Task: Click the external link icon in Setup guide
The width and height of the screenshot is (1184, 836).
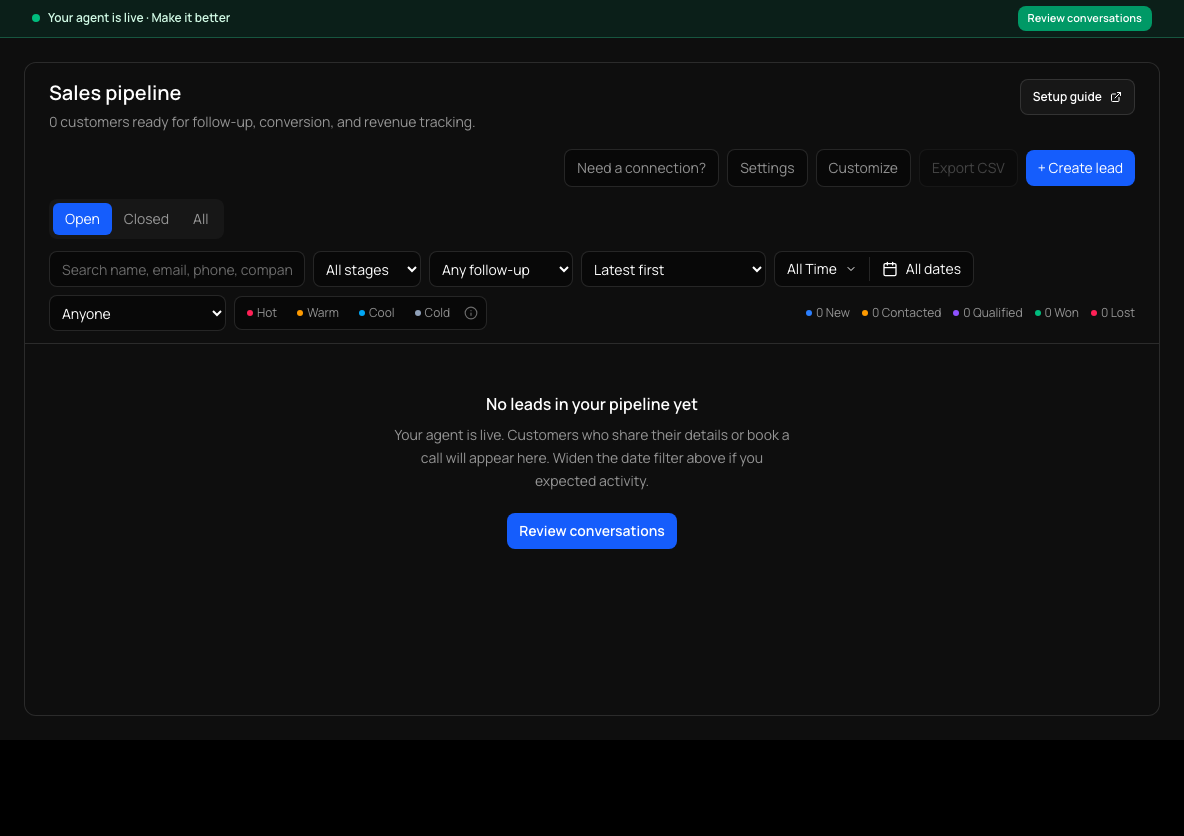Action: [1115, 97]
